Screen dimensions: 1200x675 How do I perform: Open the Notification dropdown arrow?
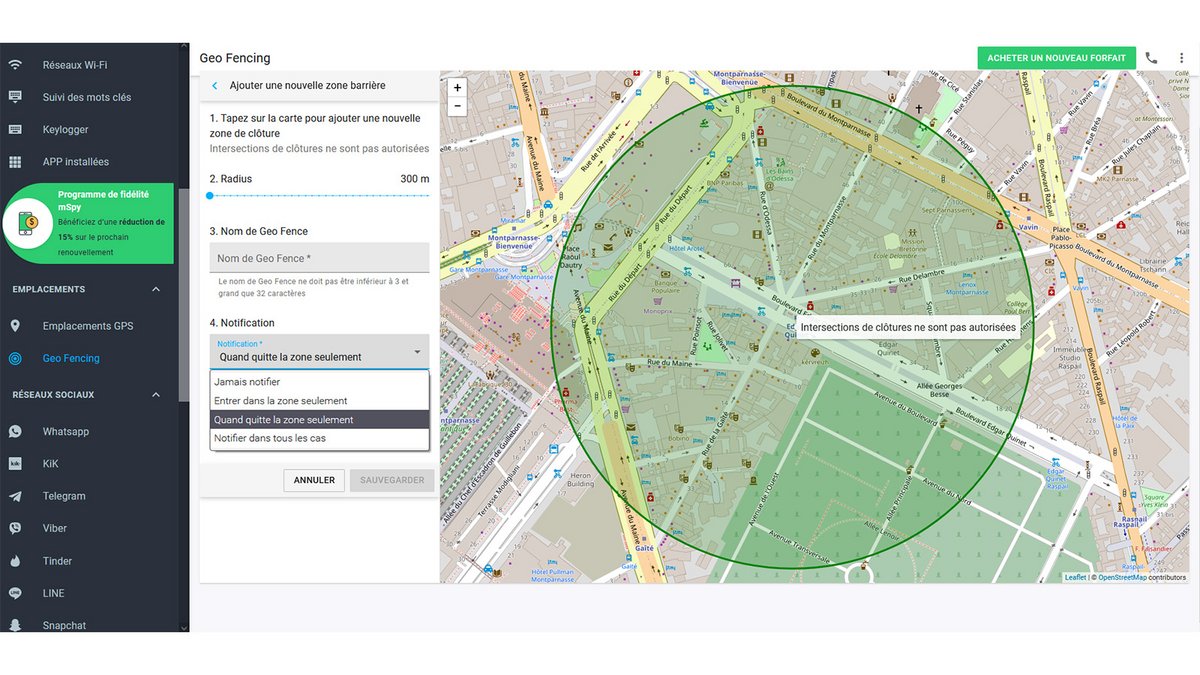[417, 352]
